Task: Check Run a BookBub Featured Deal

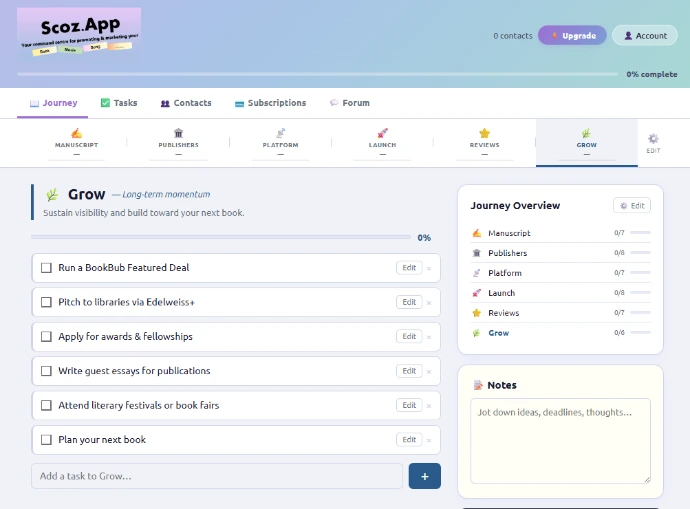Action: point(46,268)
